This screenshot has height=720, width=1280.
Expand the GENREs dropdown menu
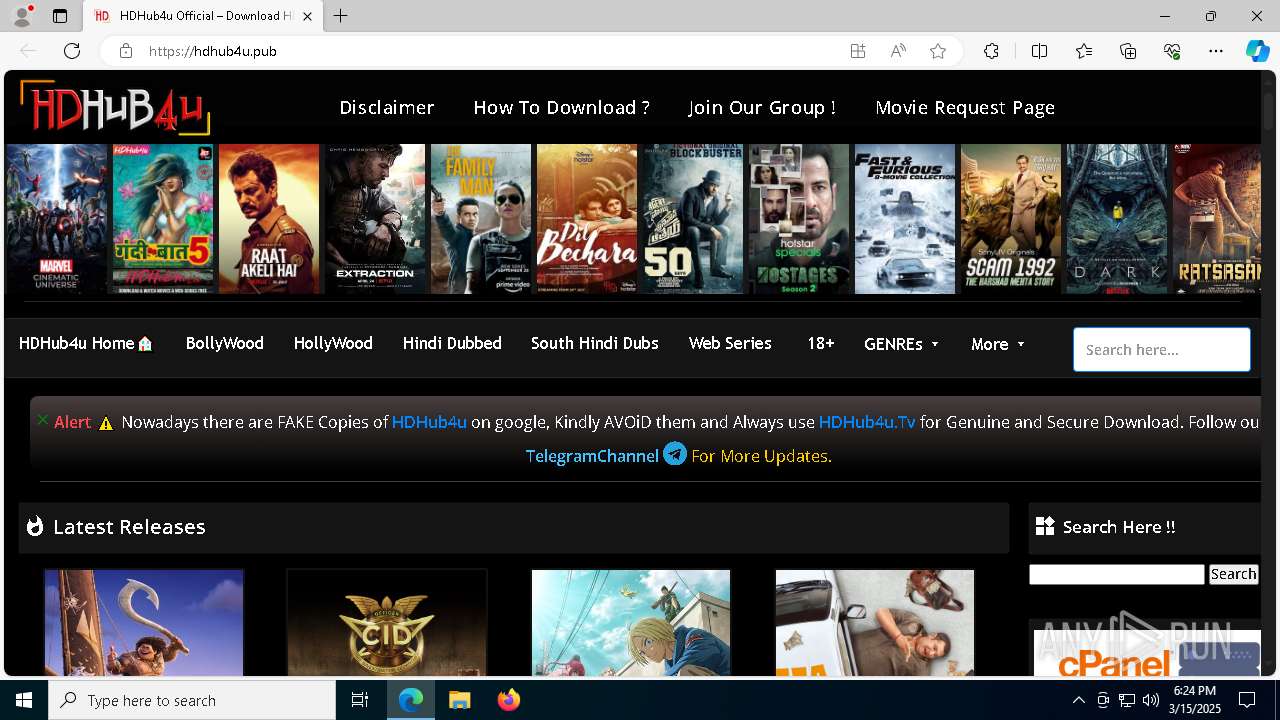coord(902,344)
